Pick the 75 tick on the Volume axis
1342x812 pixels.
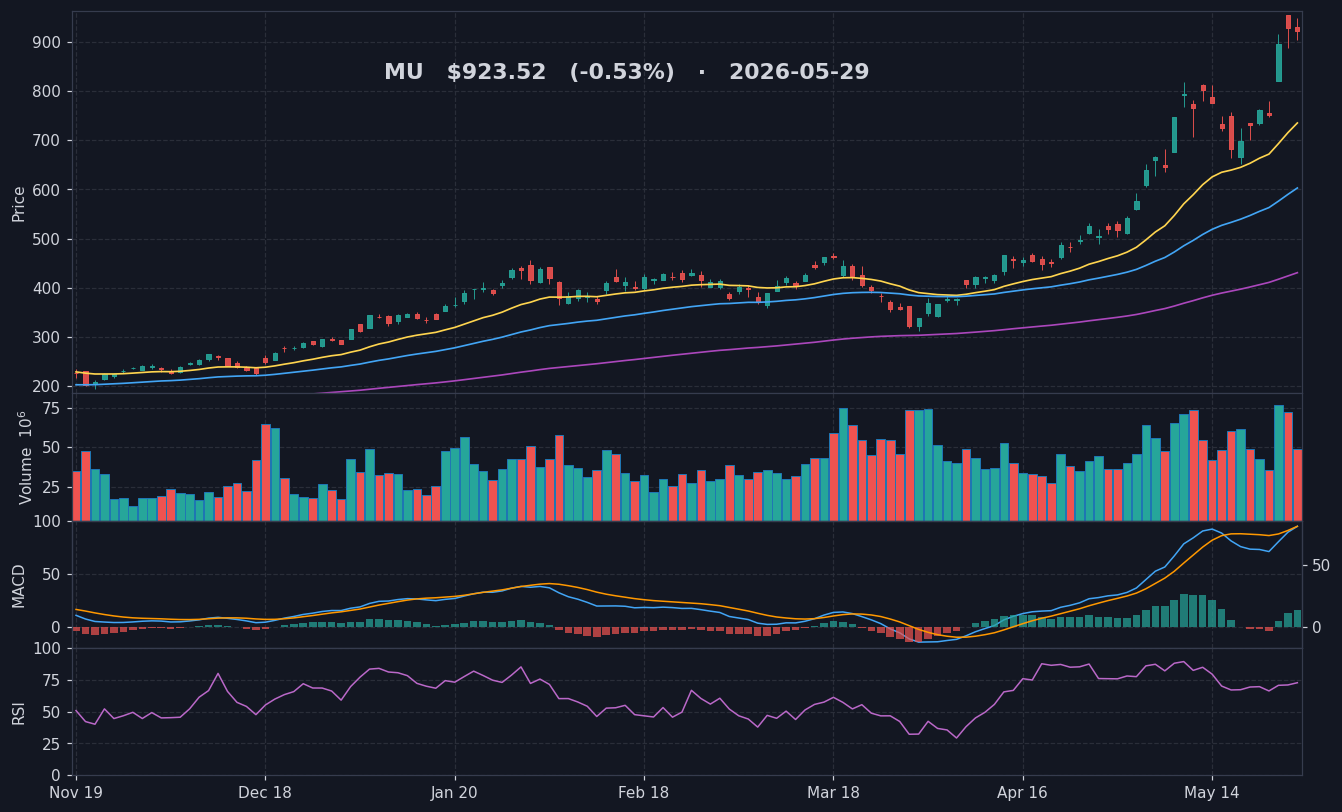[x=52, y=408]
